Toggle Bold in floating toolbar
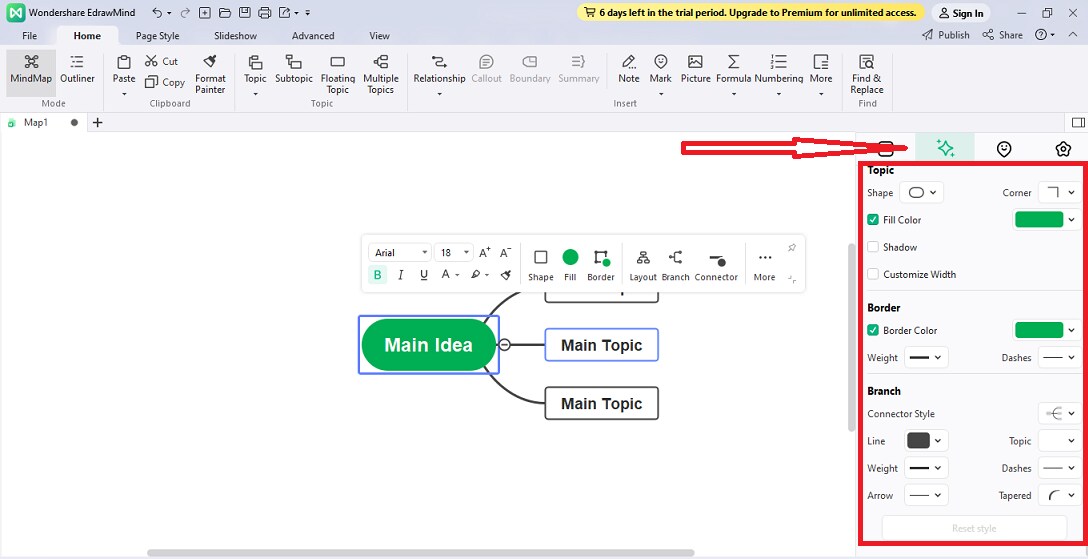The image size is (1088, 559). [377, 275]
